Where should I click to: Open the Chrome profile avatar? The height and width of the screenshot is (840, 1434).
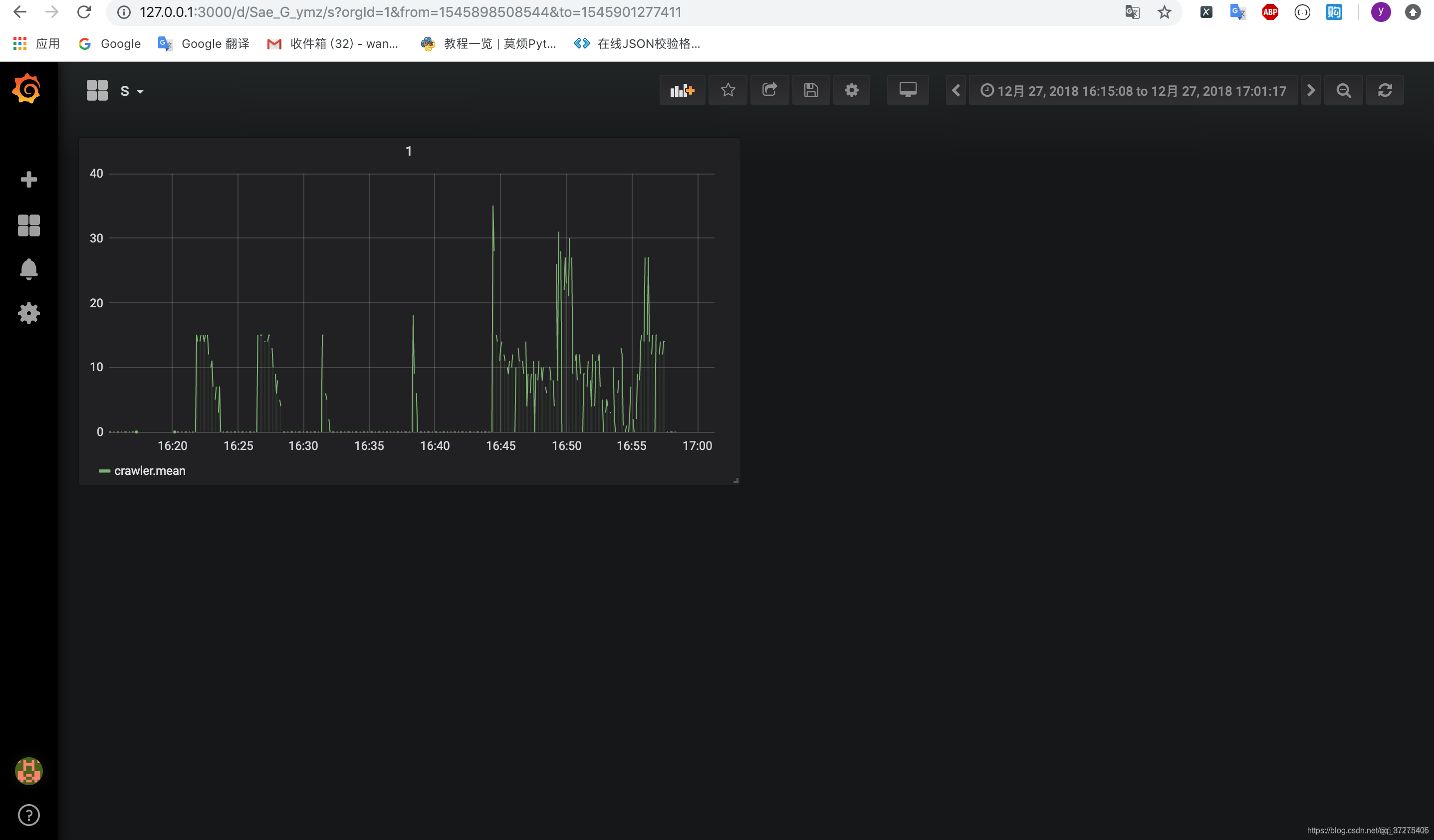(x=1381, y=12)
